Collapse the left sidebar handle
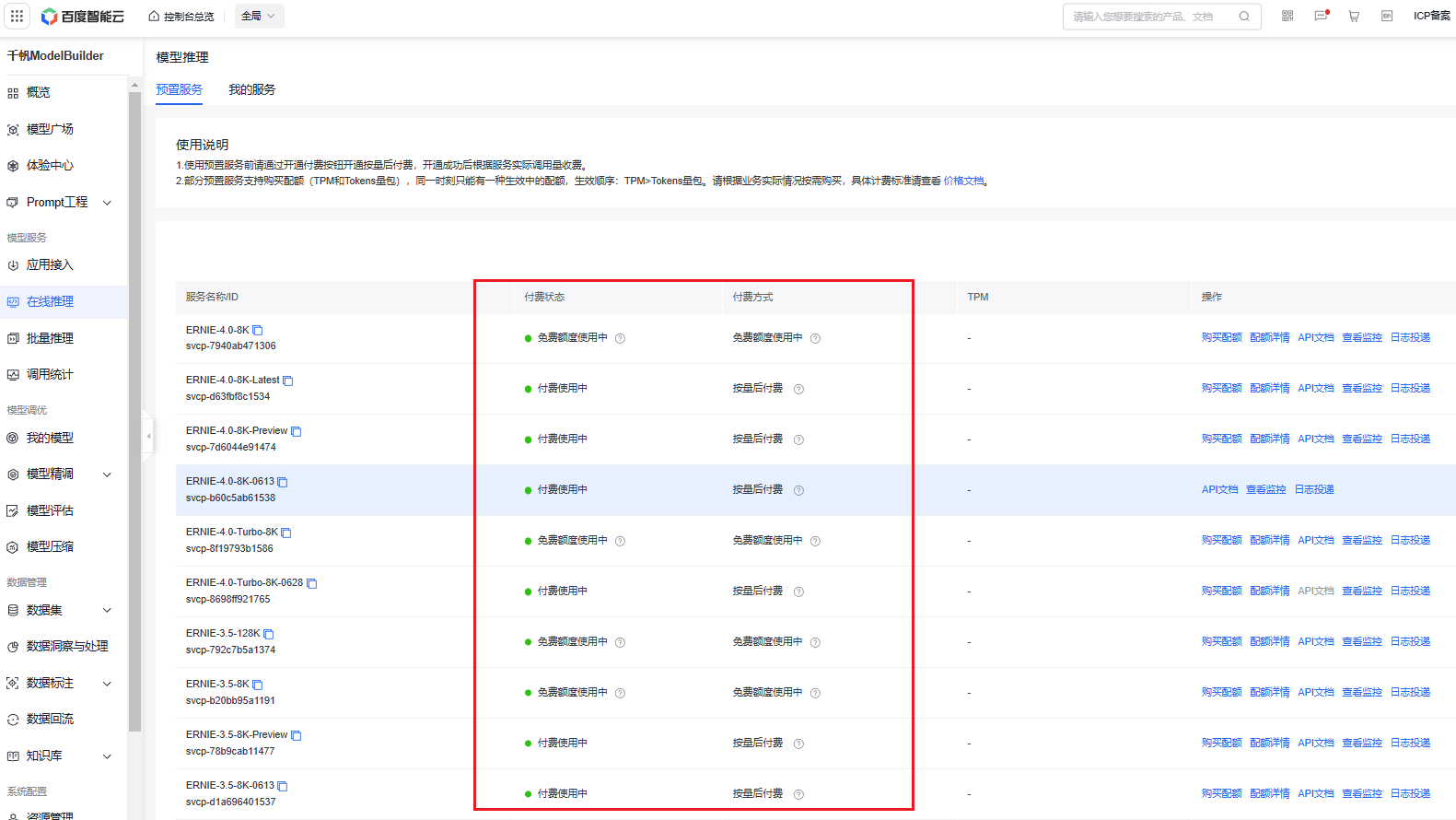The image size is (1456, 820). coord(148,436)
